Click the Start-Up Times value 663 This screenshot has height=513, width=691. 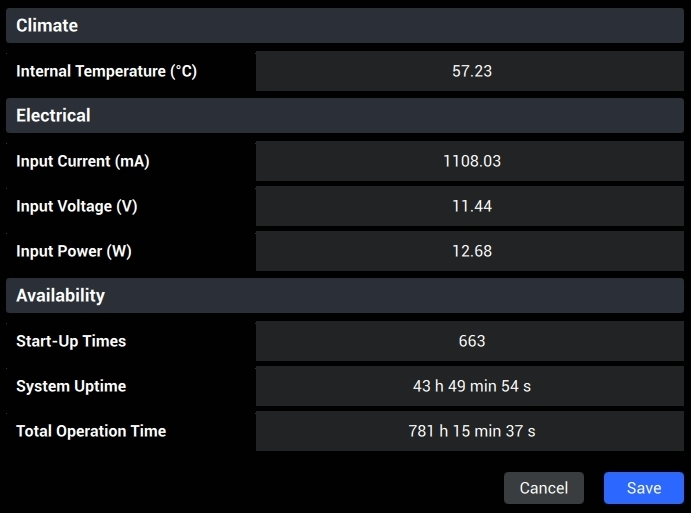pyautogui.click(x=470, y=341)
